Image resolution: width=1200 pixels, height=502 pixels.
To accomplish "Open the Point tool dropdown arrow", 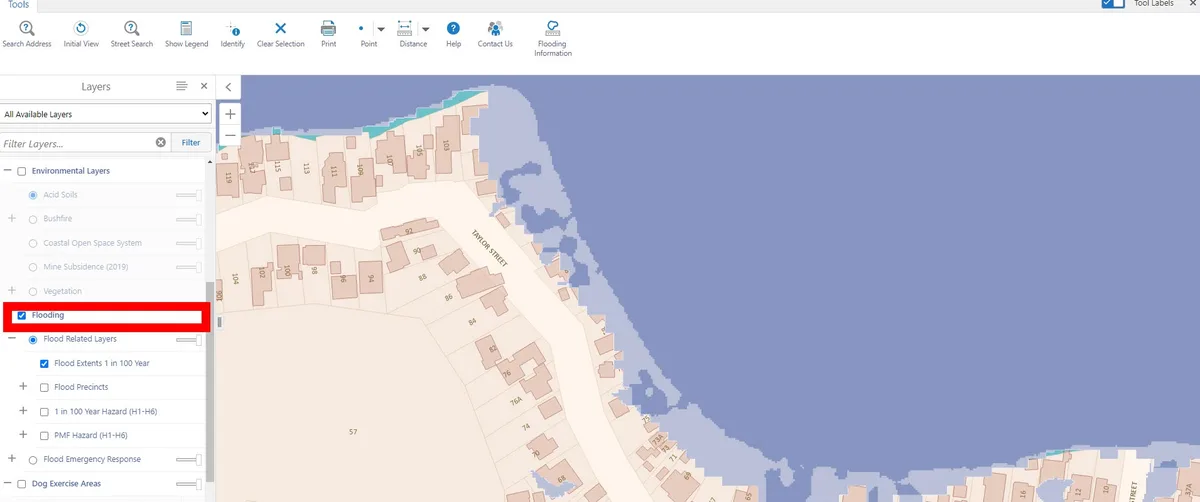I will tap(381, 30).
